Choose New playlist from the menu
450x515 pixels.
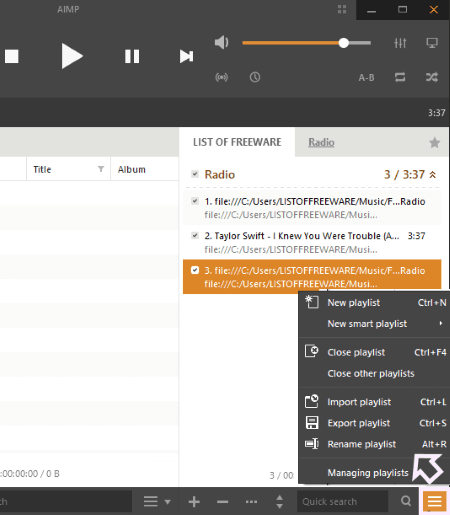pyautogui.click(x=375, y=303)
